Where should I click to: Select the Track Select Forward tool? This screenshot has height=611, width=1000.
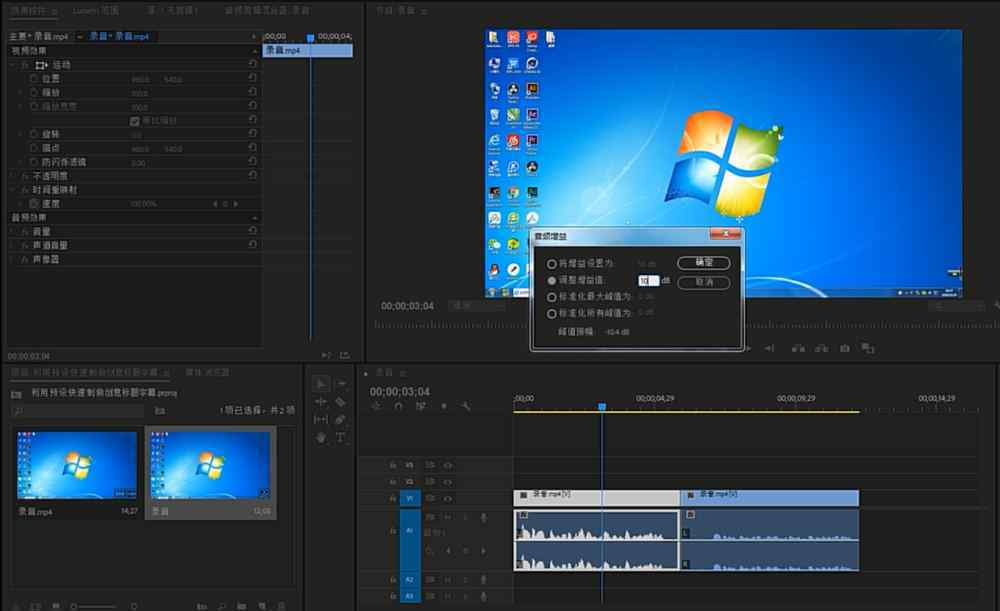[x=341, y=383]
